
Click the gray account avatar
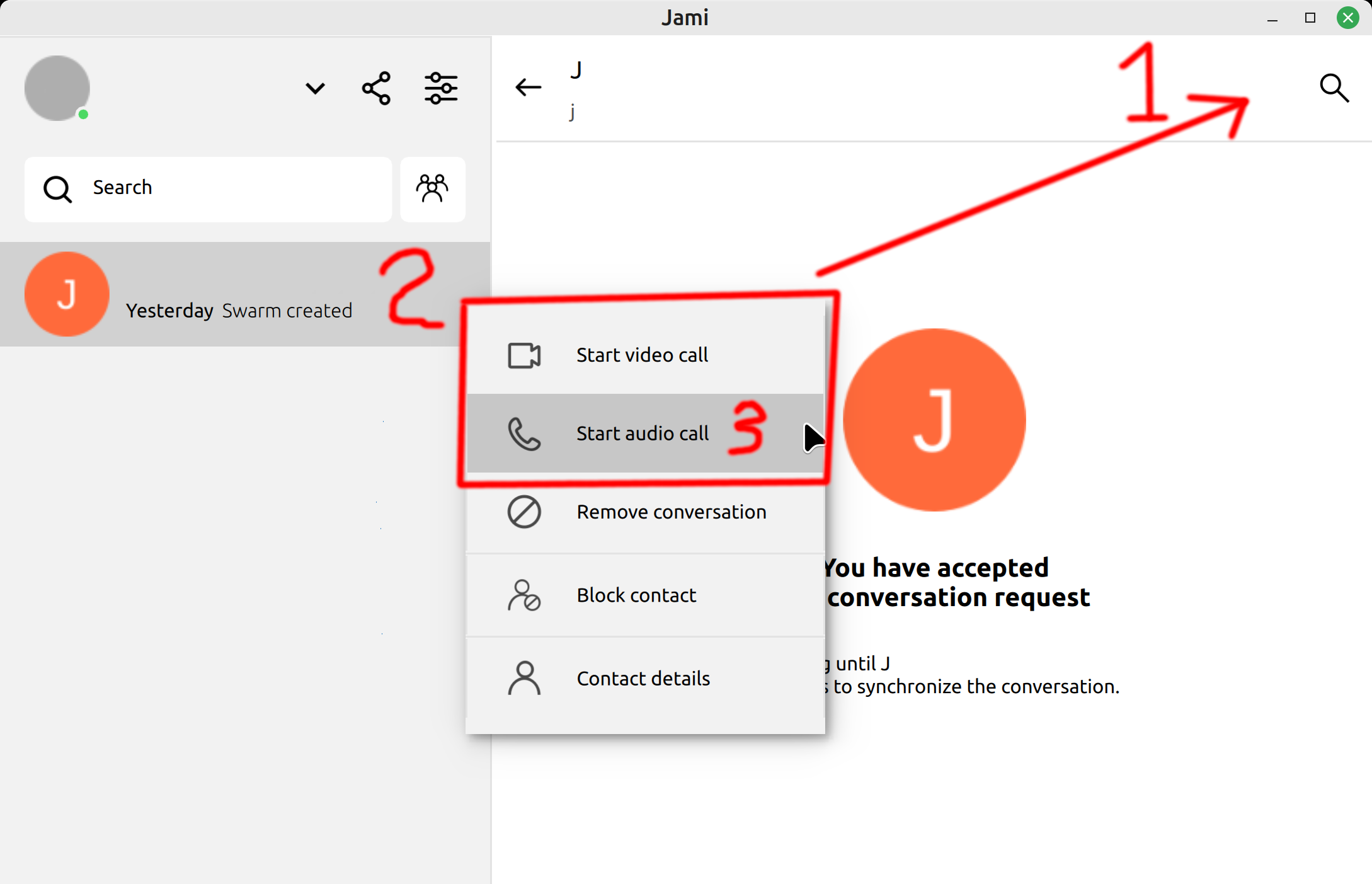(x=57, y=88)
